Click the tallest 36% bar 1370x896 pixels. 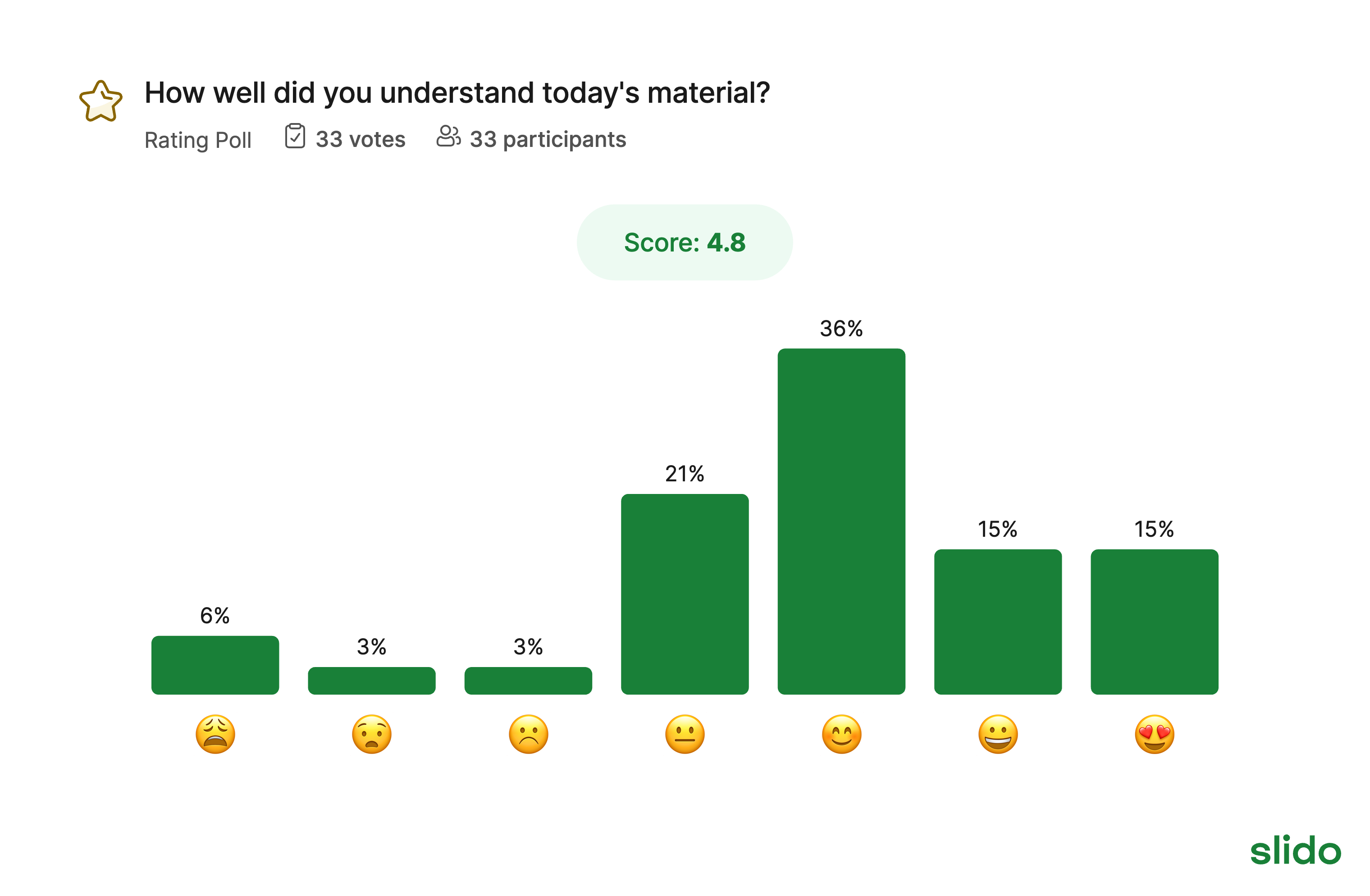(x=841, y=521)
